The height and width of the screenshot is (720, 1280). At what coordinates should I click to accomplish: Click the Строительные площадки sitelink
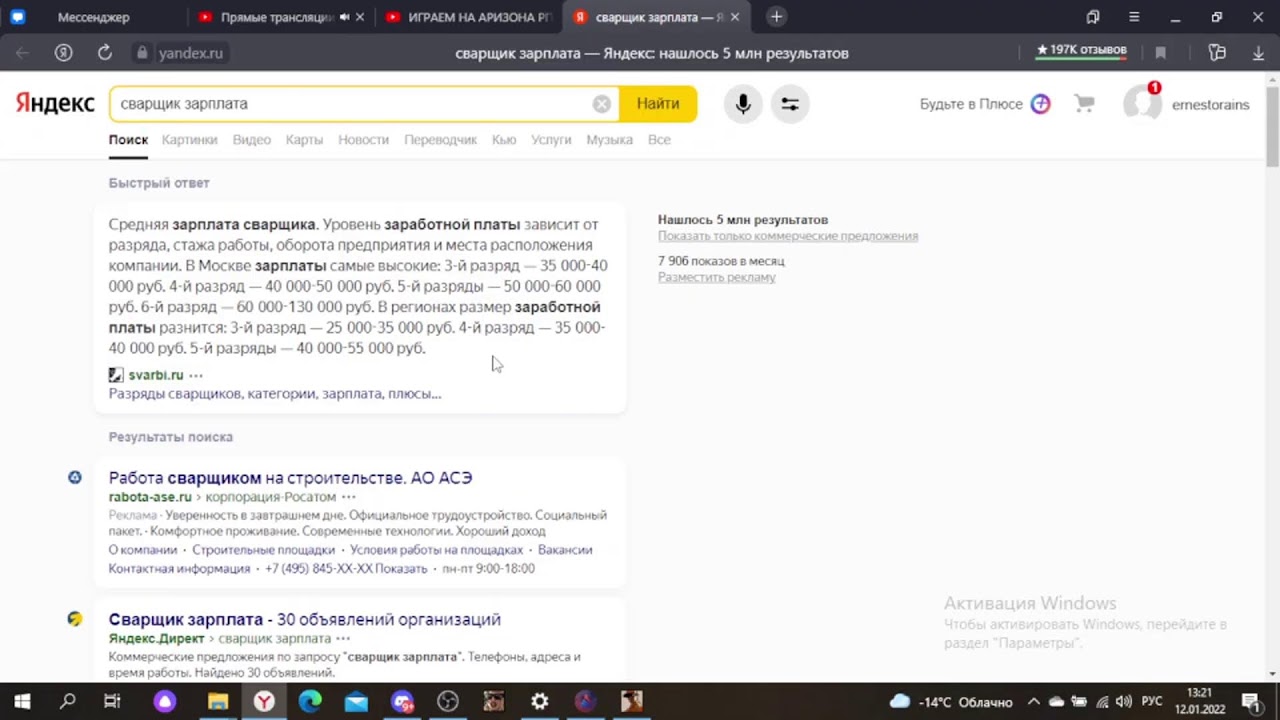point(264,550)
